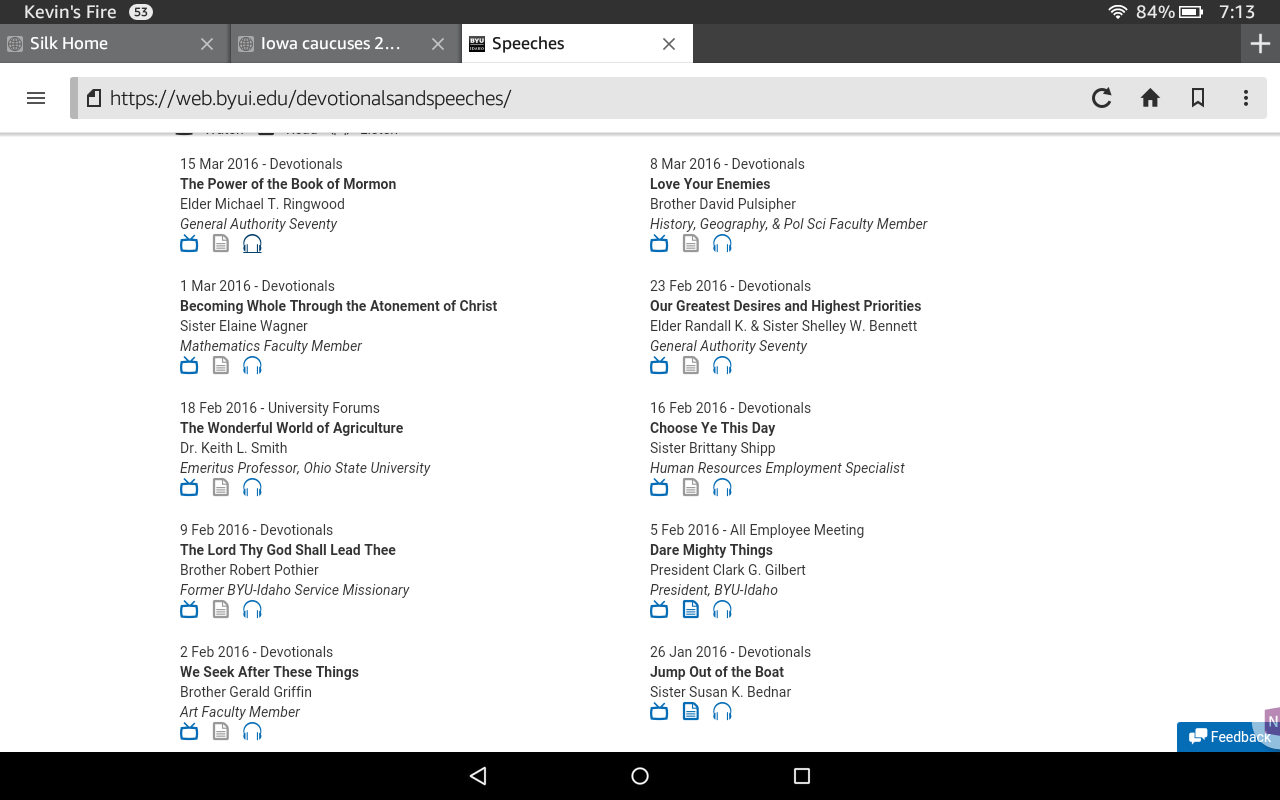Screen dimensions: 1280x800
Task: Watch Jump Out of the Boat video
Action: [x=659, y=712]
